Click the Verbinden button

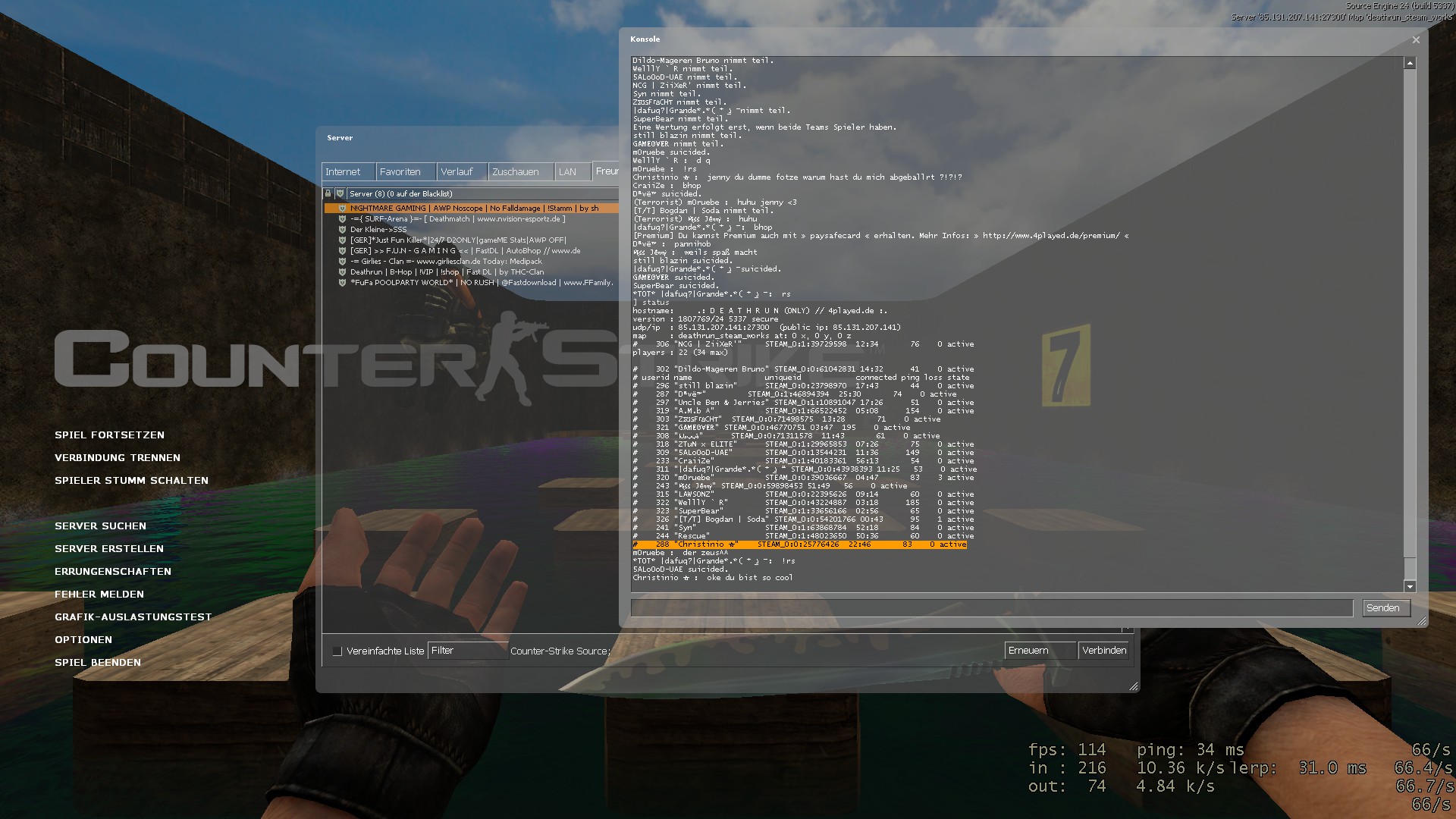pyautogui.click(x=1103, y=651)
